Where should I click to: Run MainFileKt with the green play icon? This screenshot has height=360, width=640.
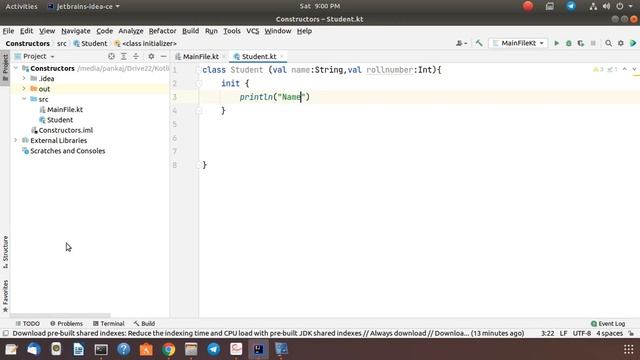pyautogui.click(x=556, y=43)
